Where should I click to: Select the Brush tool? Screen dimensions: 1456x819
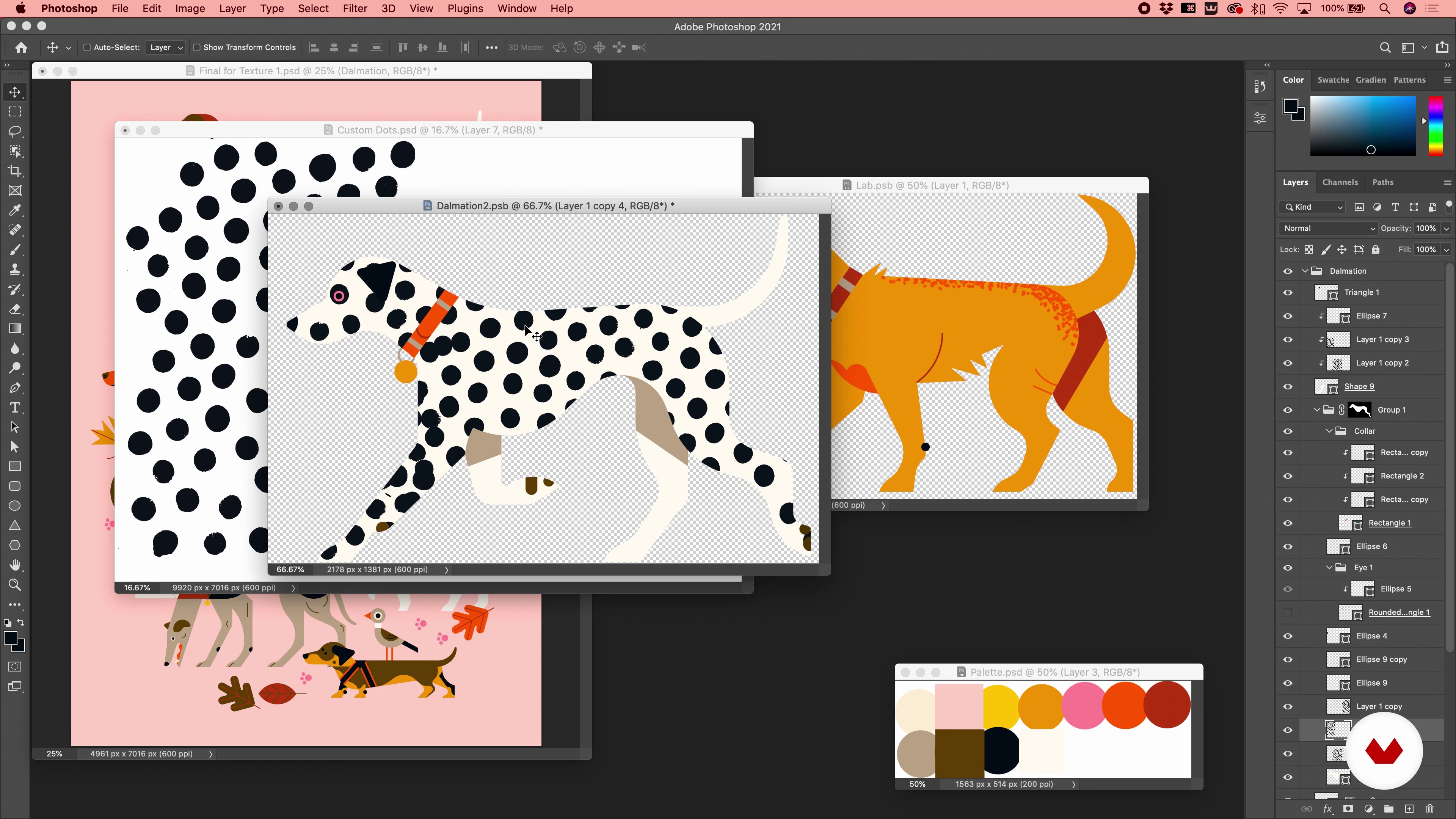point(15,250)
